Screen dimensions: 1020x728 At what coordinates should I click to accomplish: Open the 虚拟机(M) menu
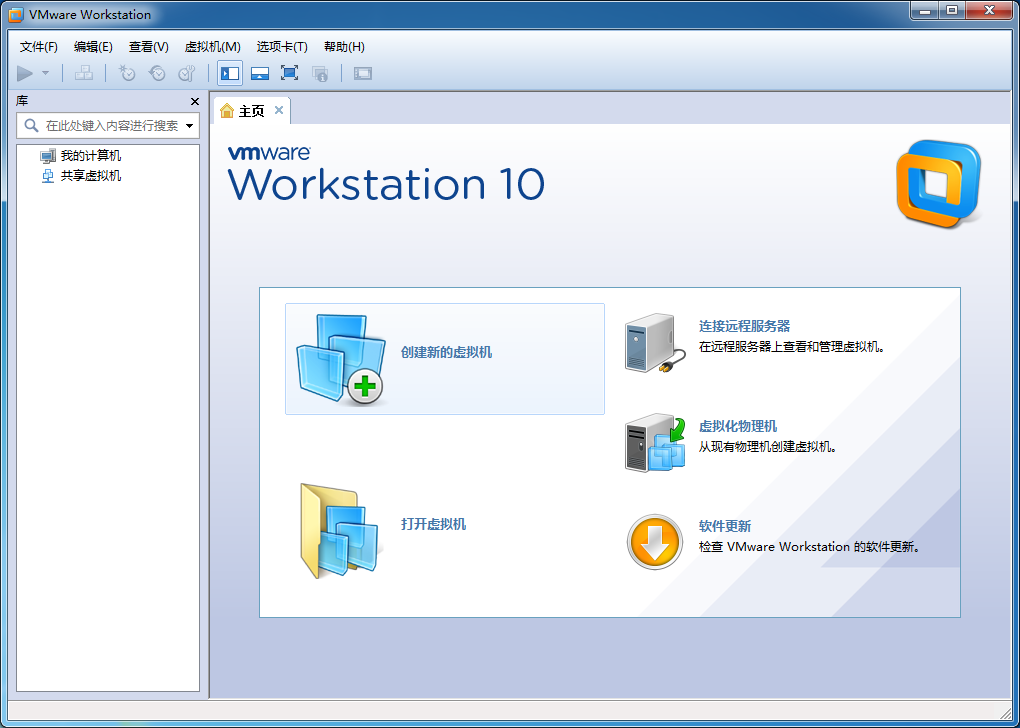(x=213, y=47)
